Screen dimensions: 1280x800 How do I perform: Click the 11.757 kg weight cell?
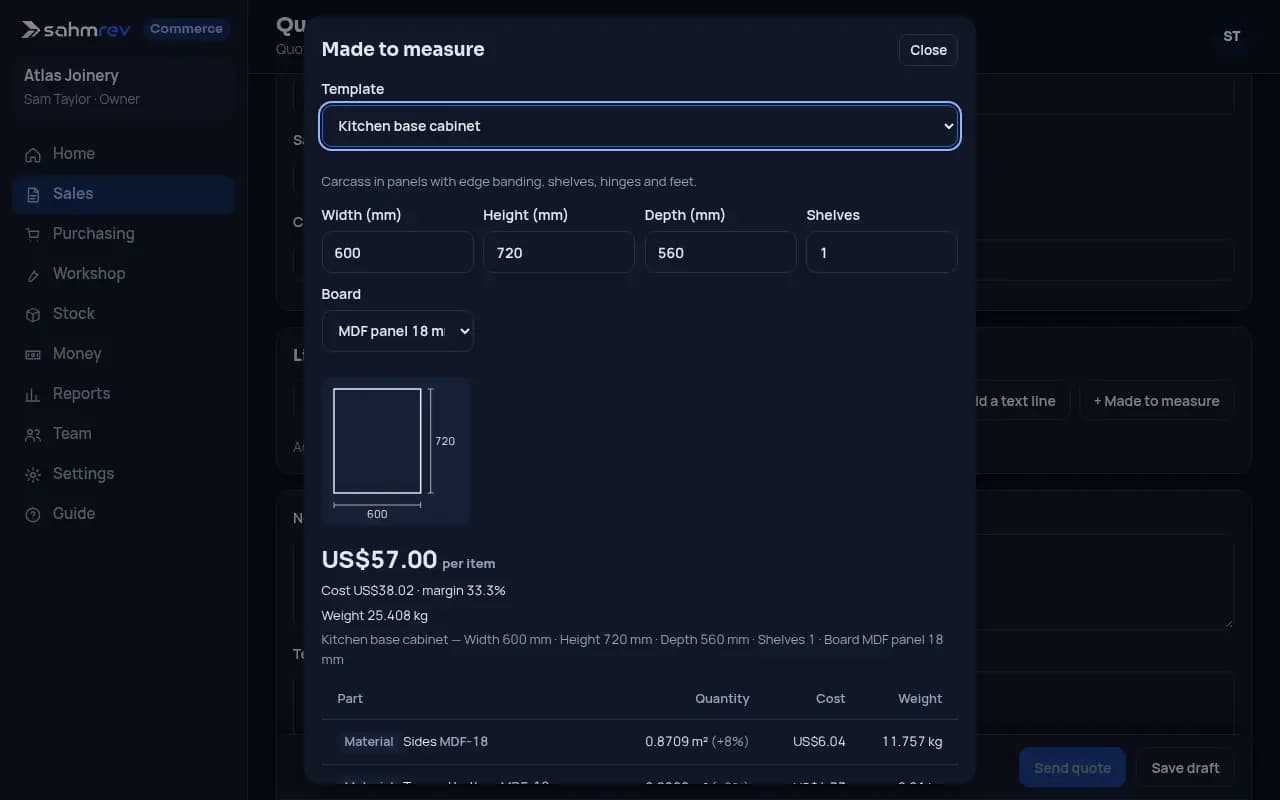click(912, 742)
